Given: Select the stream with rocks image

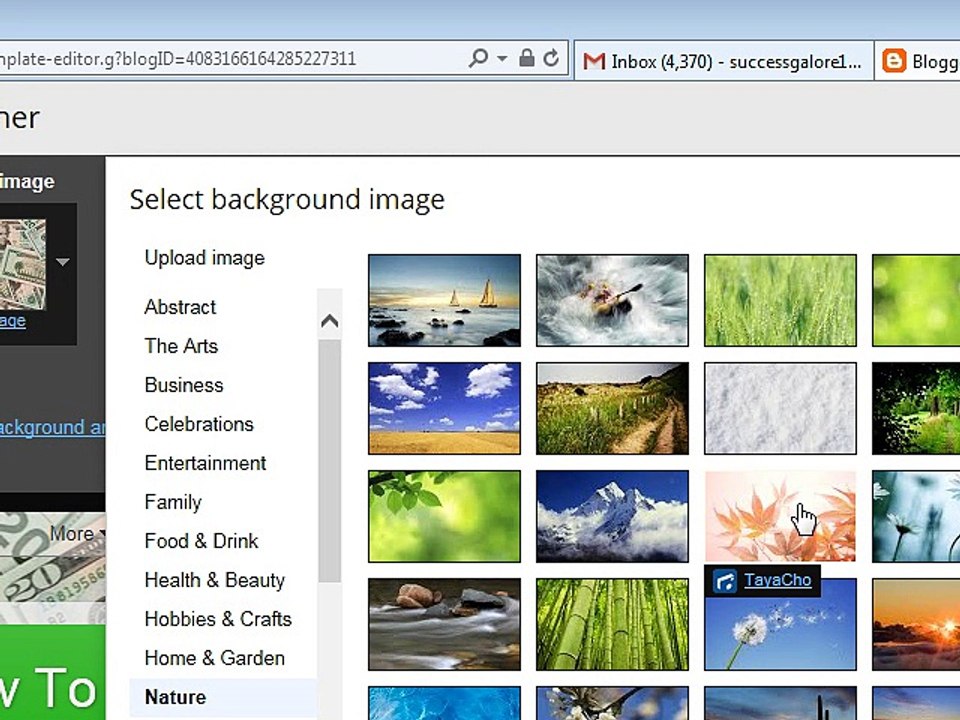Looking at the screenshot, I should [x=444, y=624].
